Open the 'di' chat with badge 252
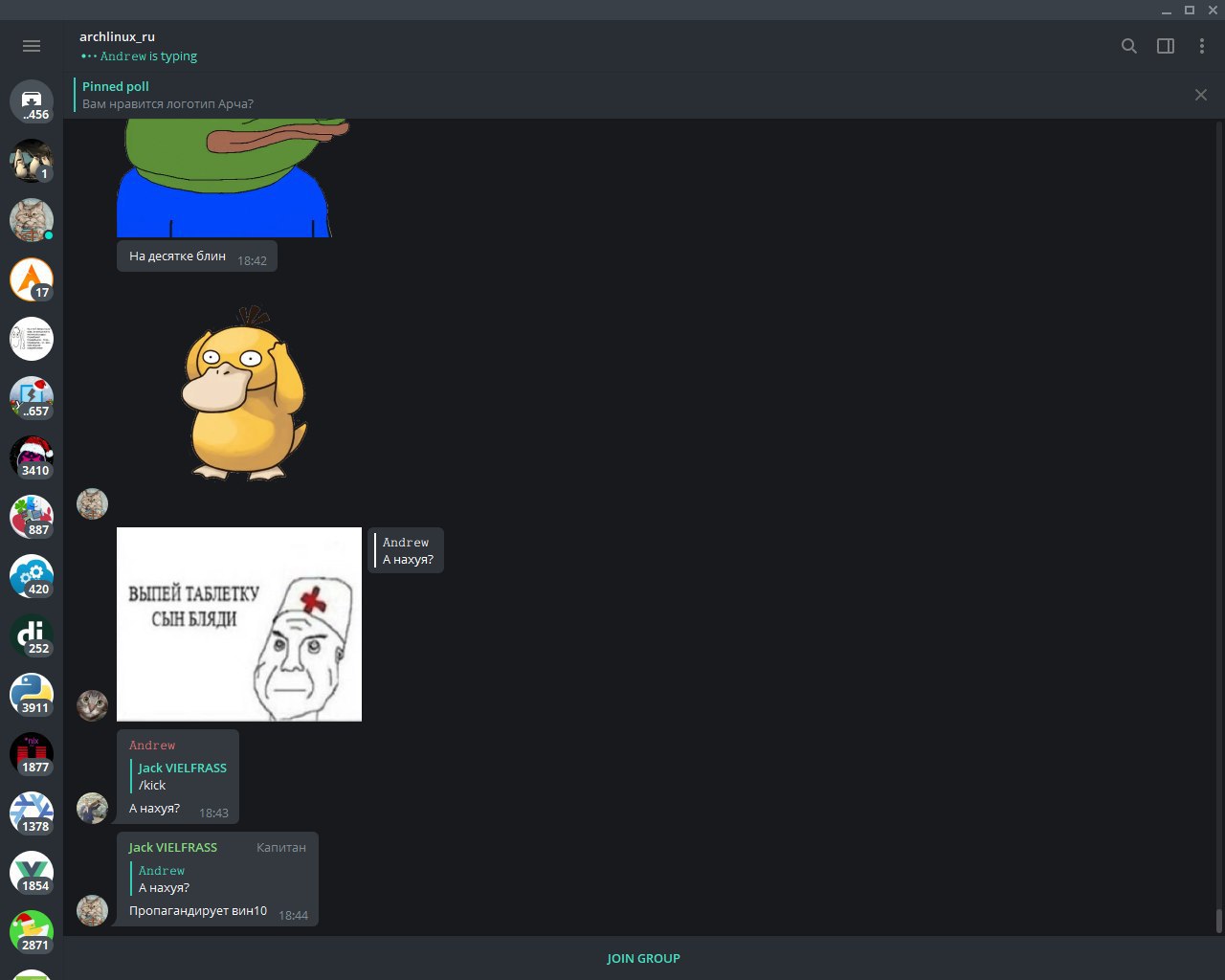1225x980 pixels. tap(32, 635)
